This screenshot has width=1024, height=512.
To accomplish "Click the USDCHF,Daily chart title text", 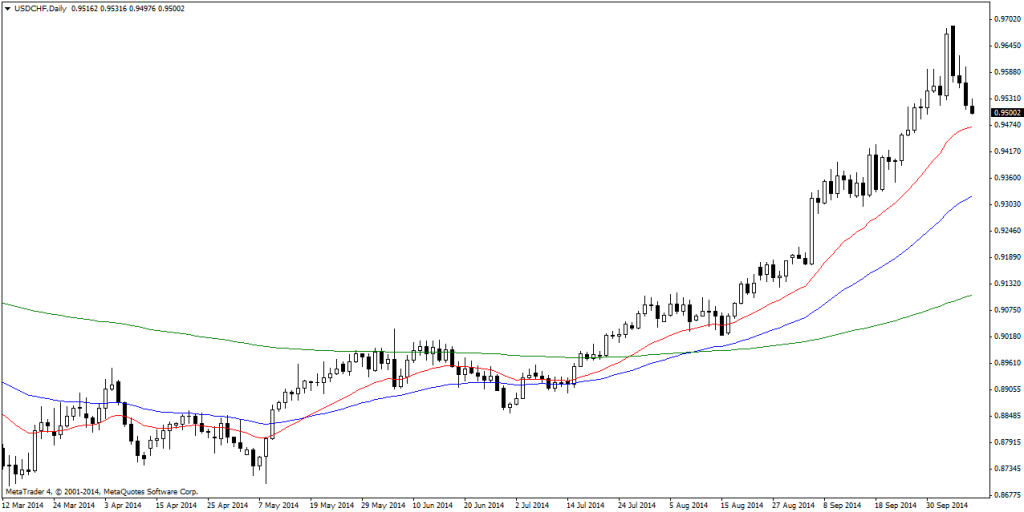I will [x=40, y=8].
